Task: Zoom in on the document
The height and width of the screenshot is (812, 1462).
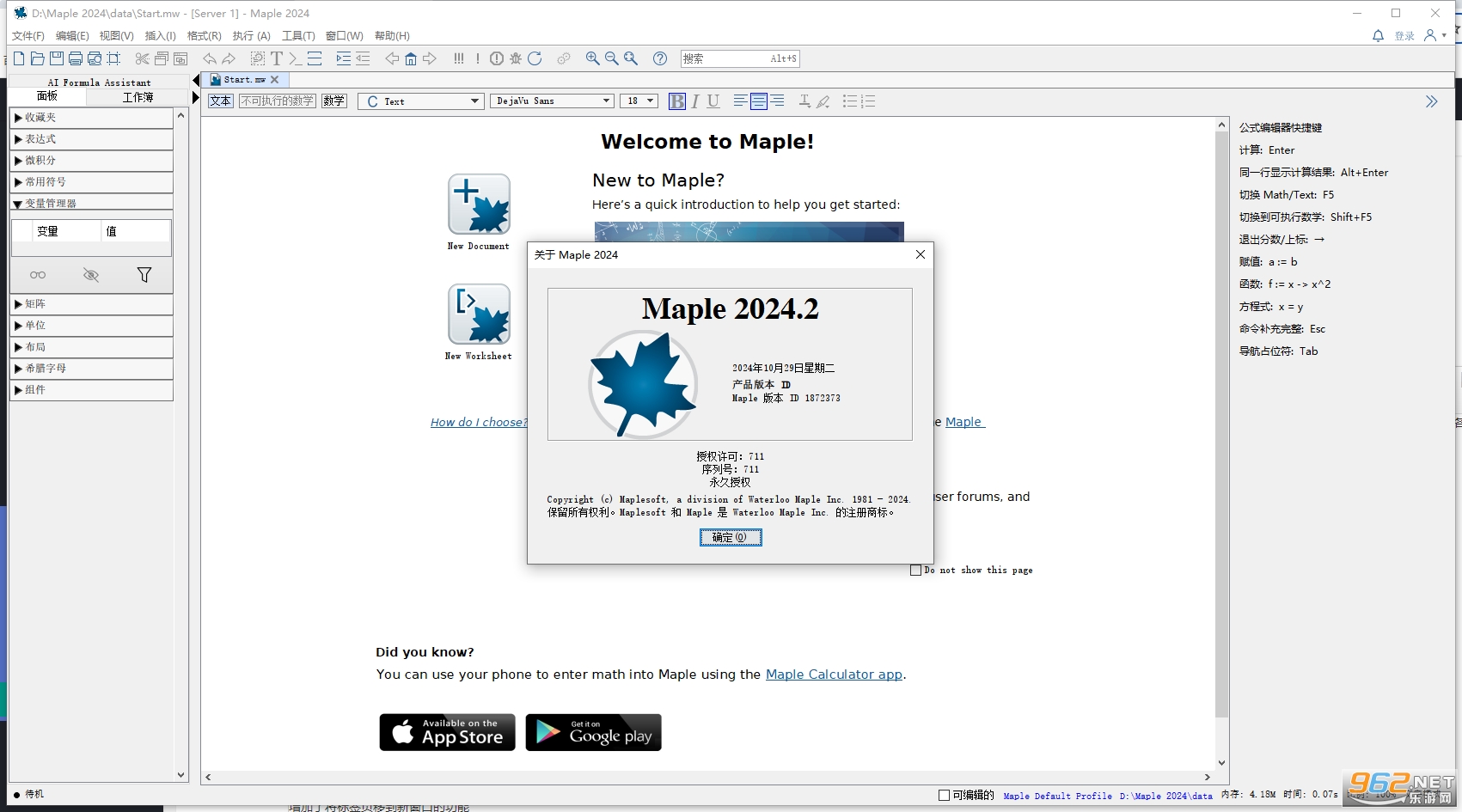Action: coord(593,58)
